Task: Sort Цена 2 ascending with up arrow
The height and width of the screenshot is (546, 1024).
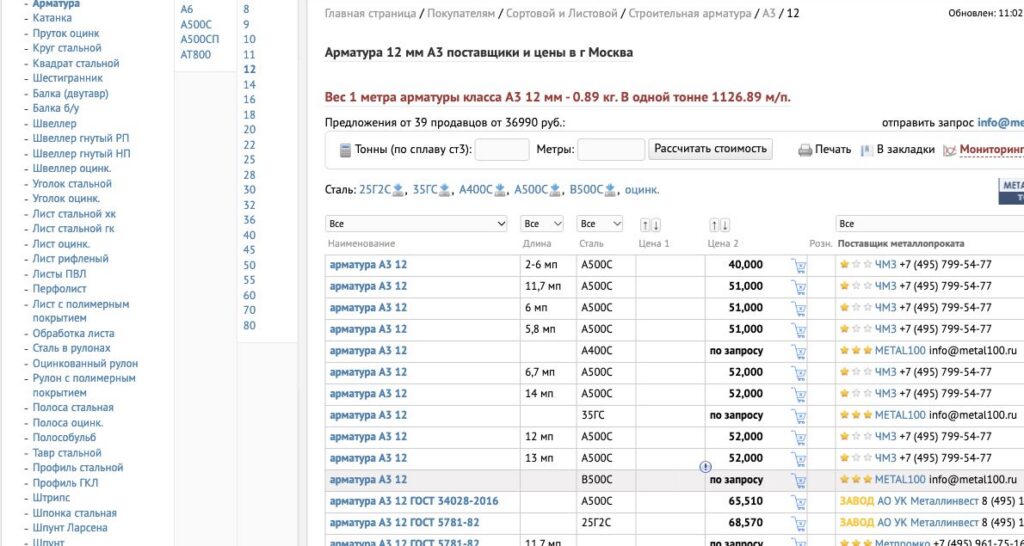Action: click(715, 225)
